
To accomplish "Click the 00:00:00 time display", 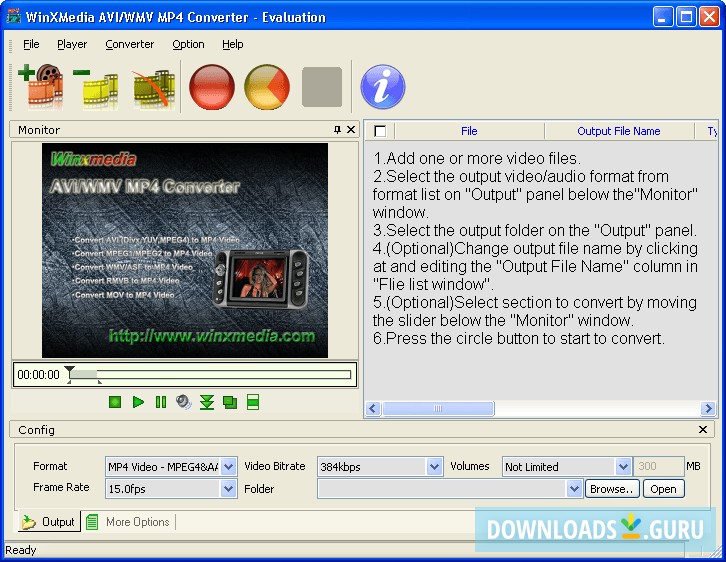I will [x=38, y=374].
